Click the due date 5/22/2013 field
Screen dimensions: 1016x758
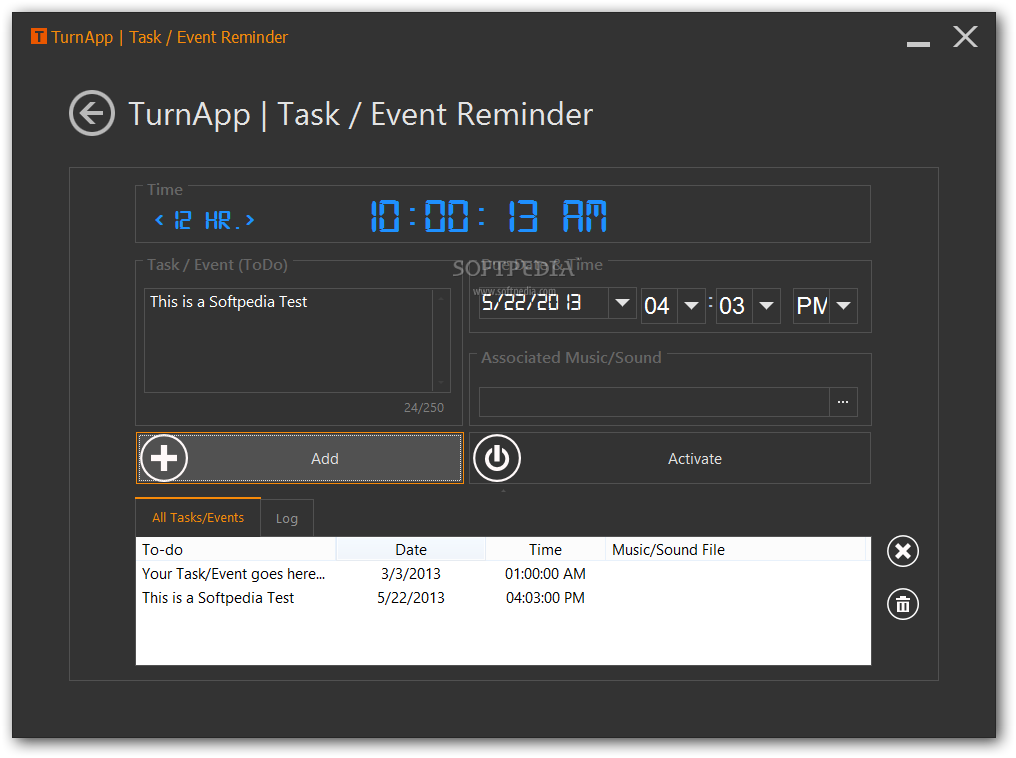[544, 303]
